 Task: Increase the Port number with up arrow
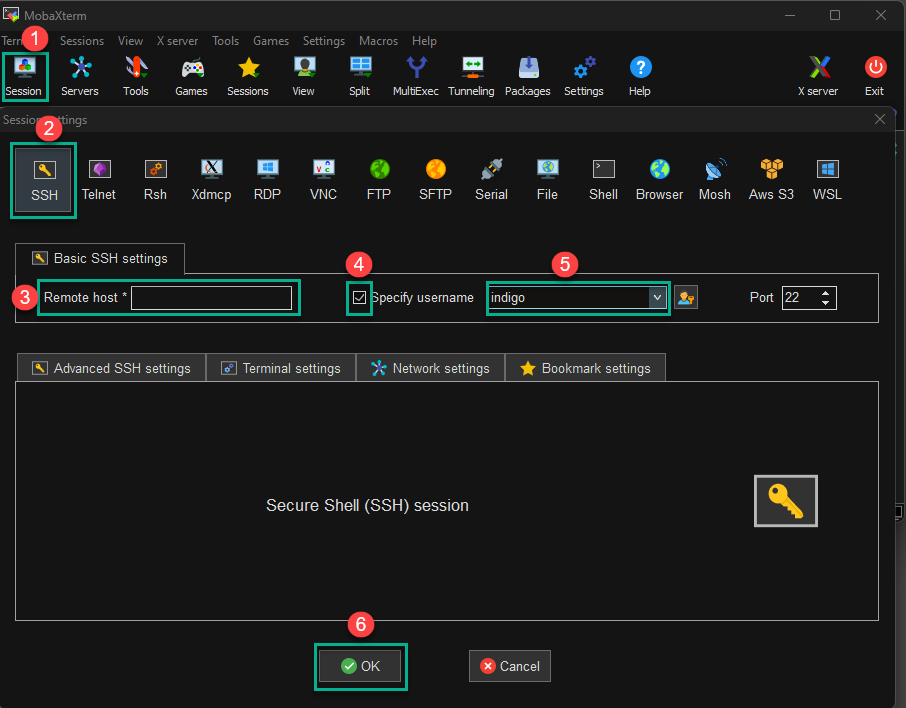[x=826, y=293]
